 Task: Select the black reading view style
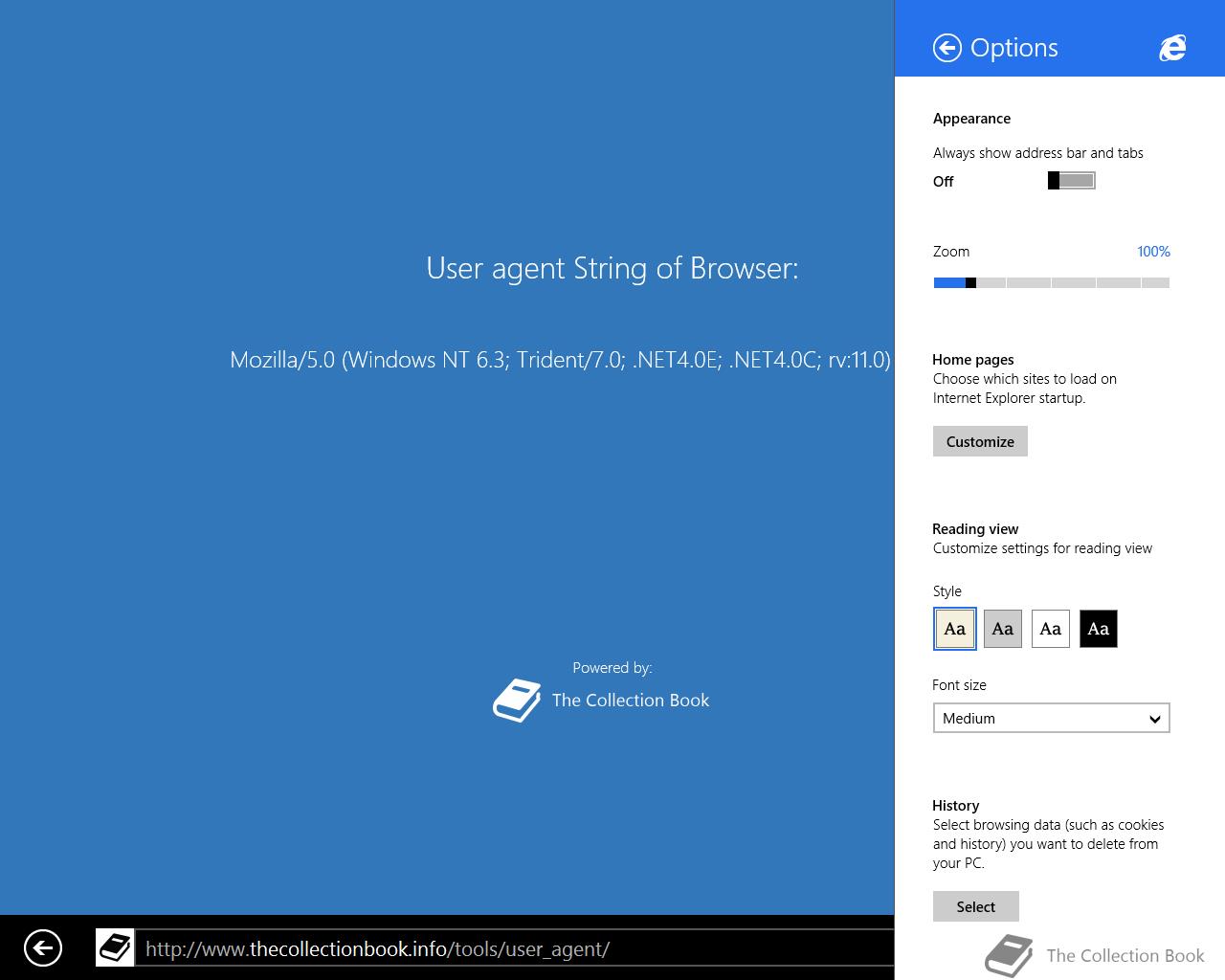pyautogui.click(x=1099, y=629)
